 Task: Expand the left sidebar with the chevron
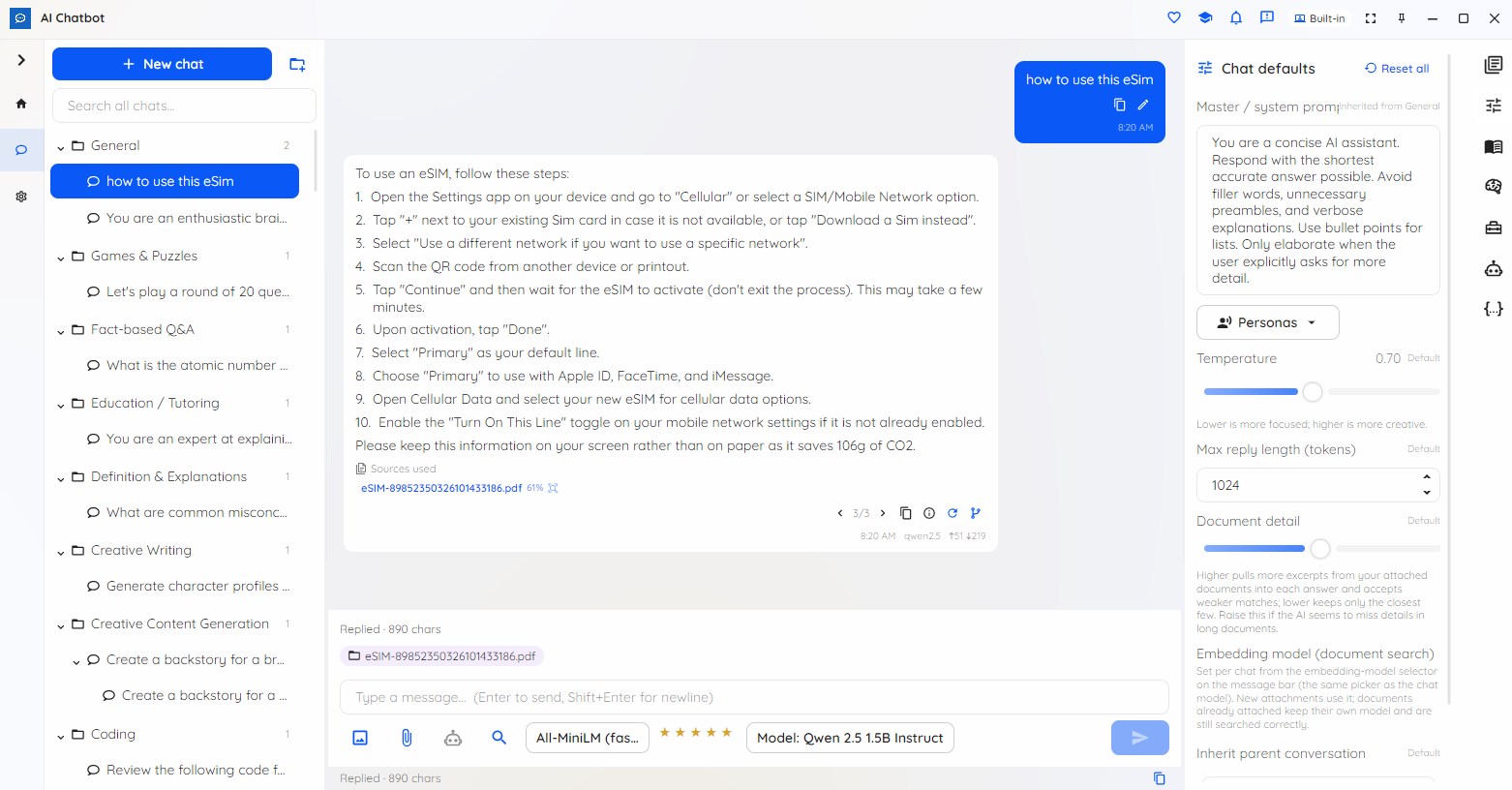click(21, 60)
